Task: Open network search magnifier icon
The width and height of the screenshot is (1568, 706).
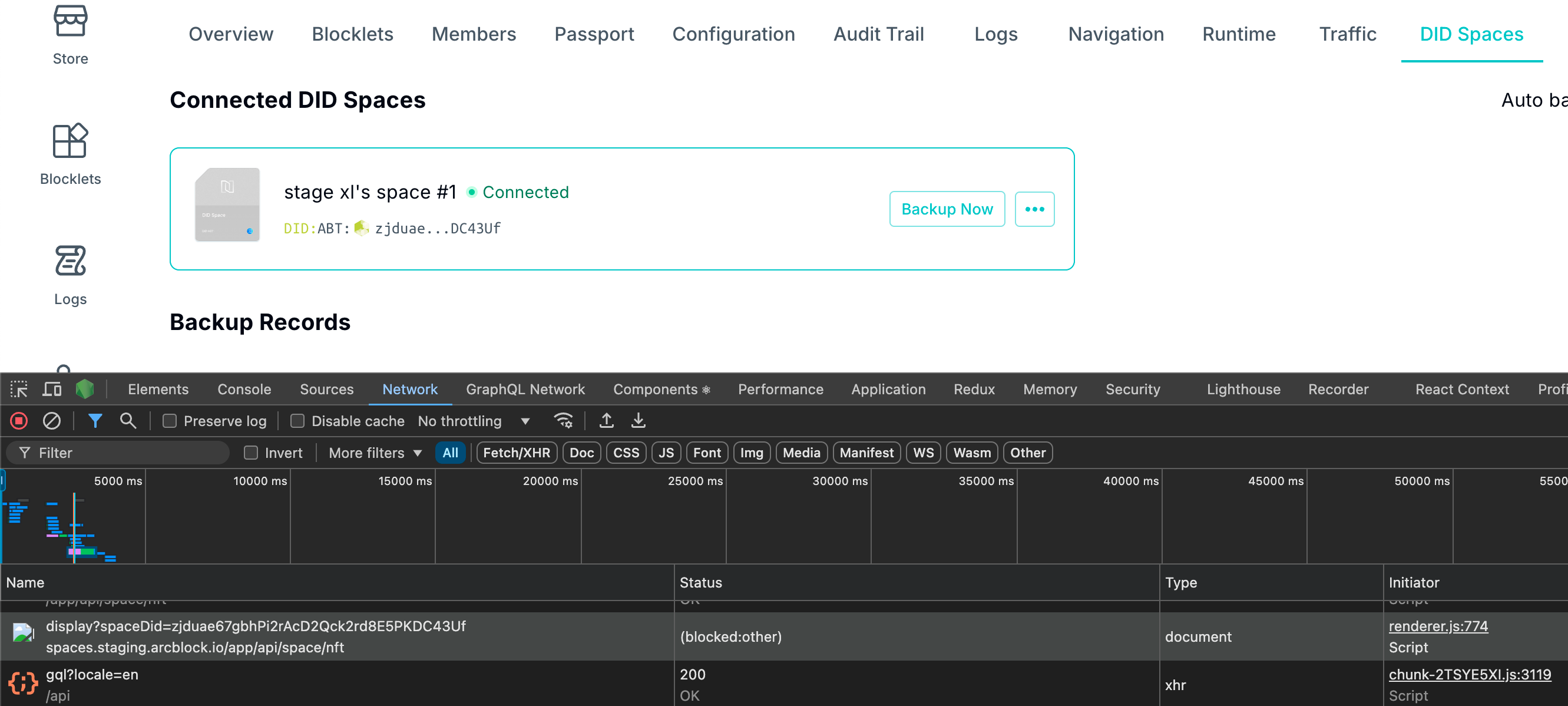Action: (x=128, y=421)
